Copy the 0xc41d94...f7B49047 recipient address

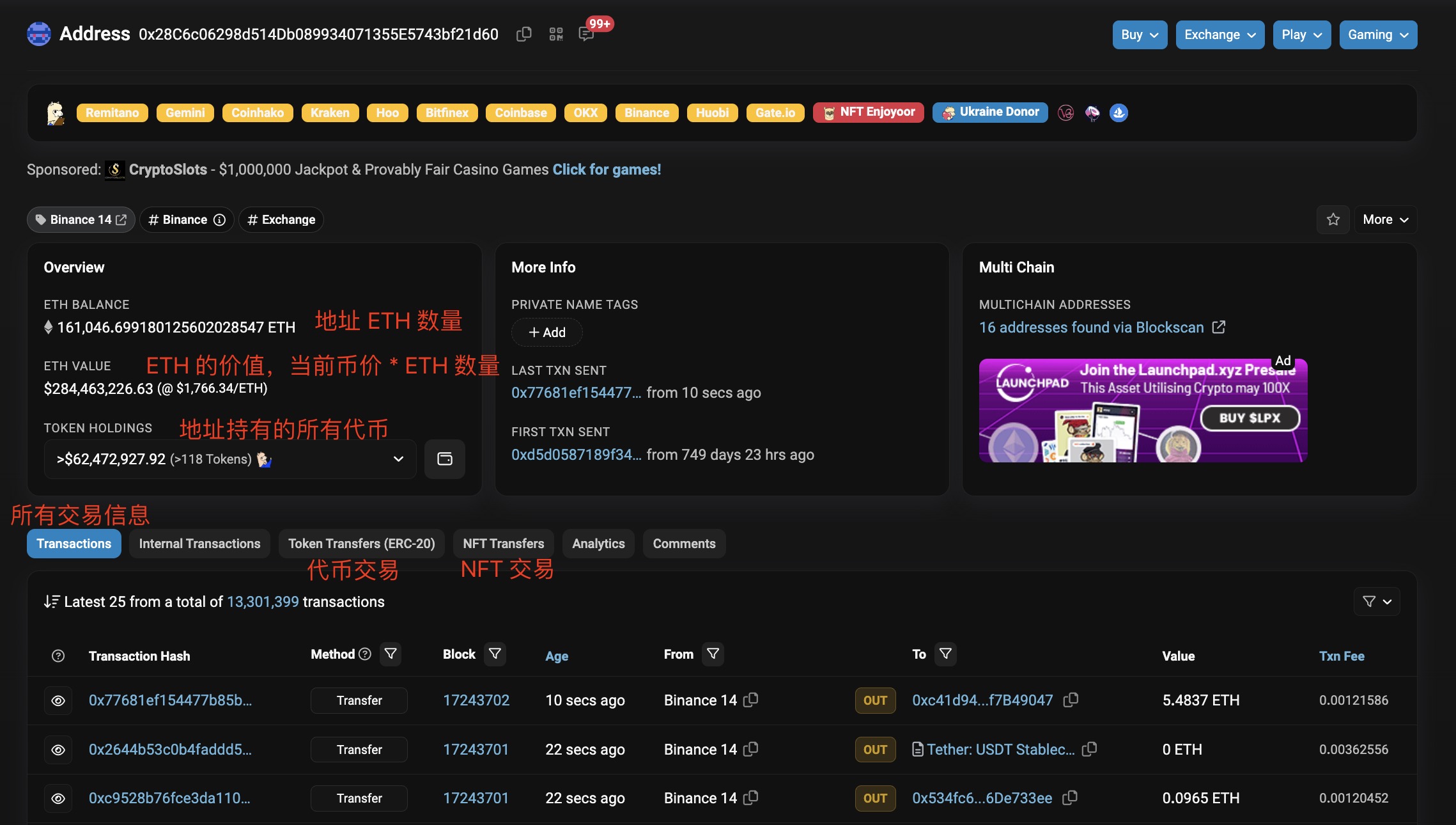(1071, 700)
